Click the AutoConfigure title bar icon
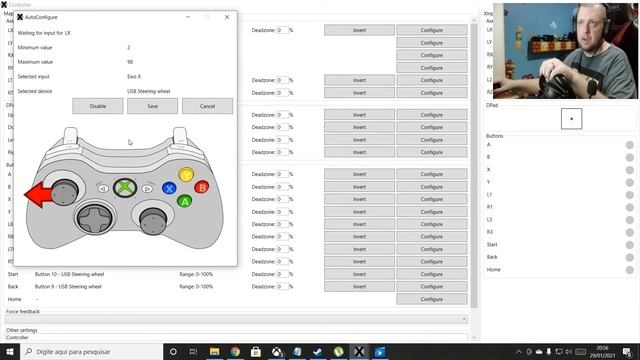640x360 pixels. (x=20, y=17)
